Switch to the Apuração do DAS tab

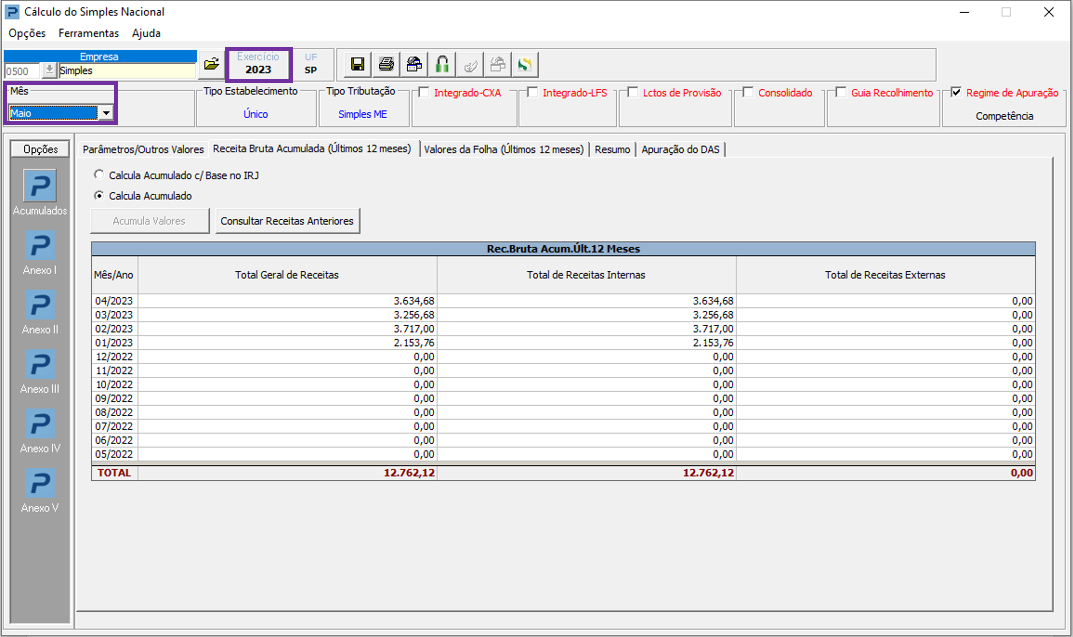click(x=680, y=149)
